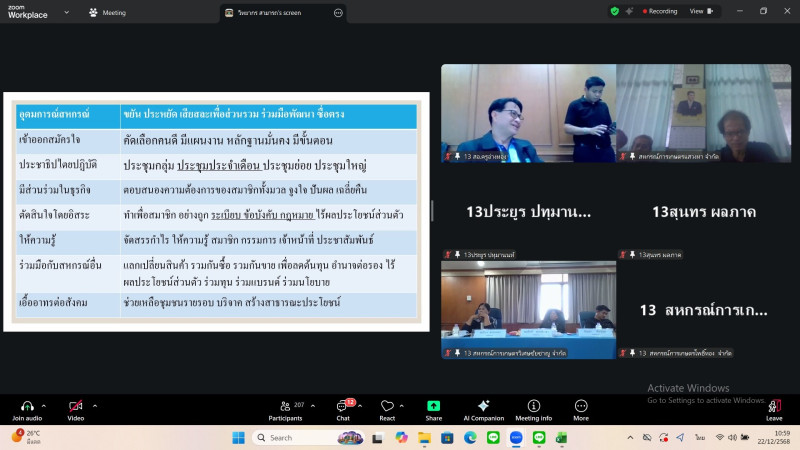Click the Windows taskbar Search box

[x=300, y=437]
